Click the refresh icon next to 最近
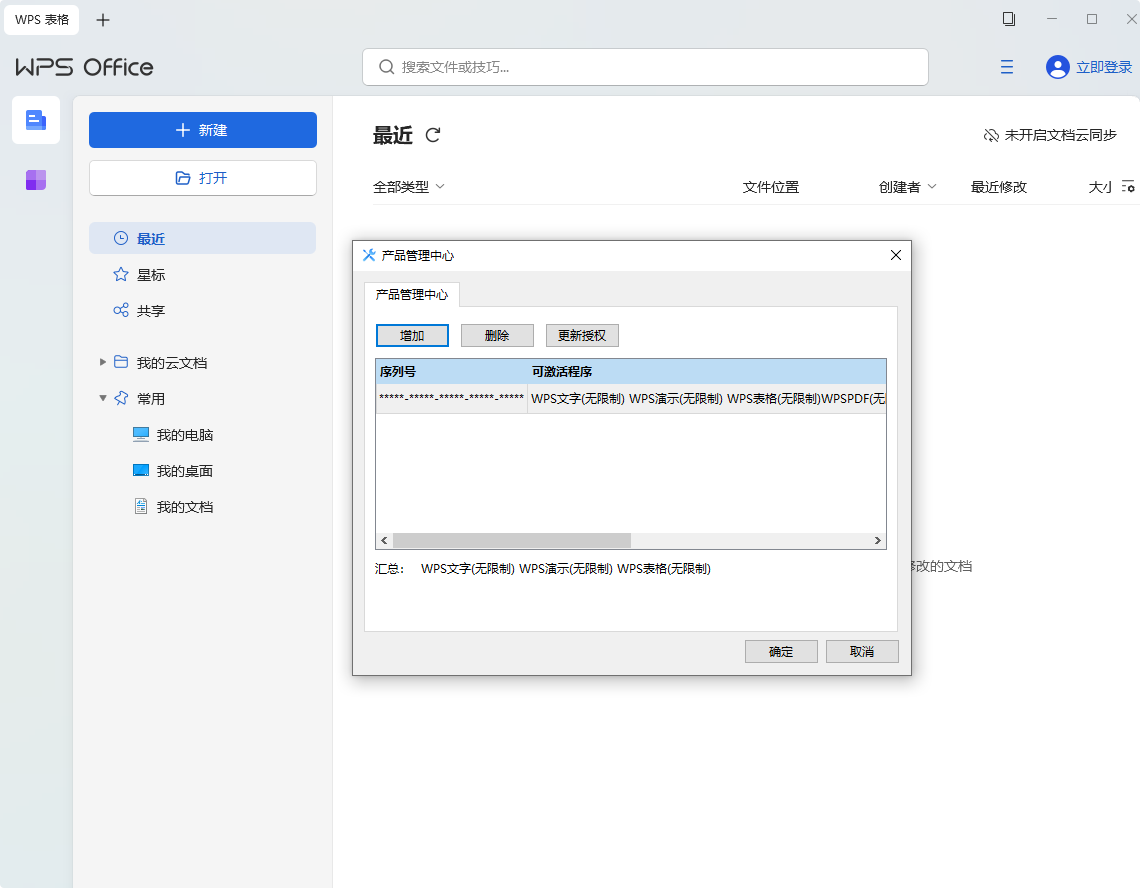 pyautogui.click(x=433, y=135)
